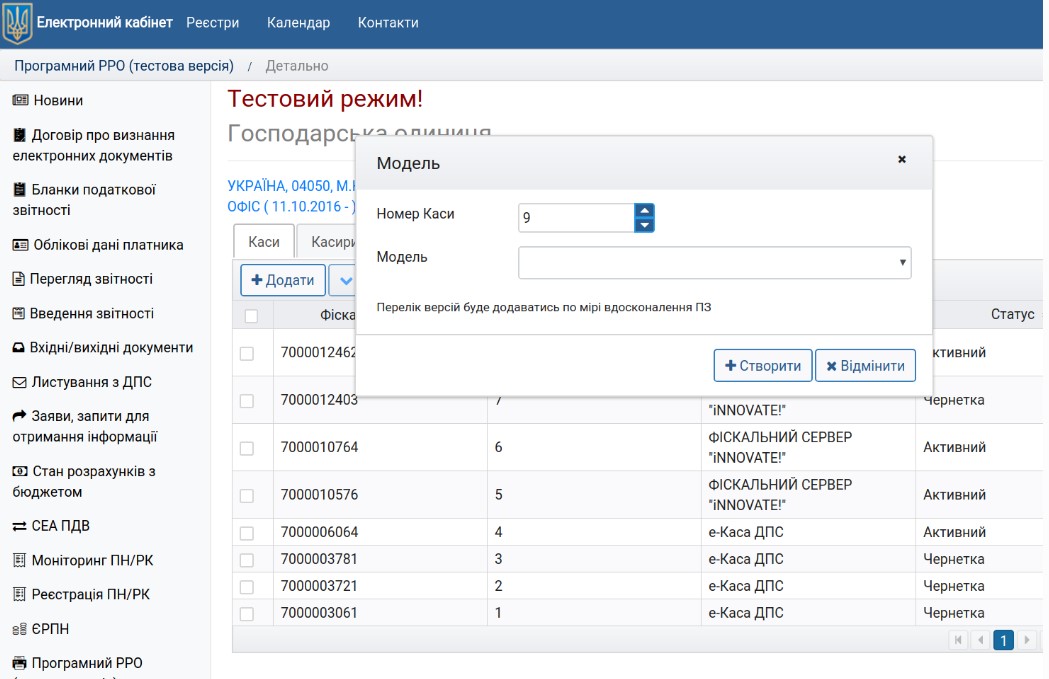Click the arrow icon for Заяви, запити
1049x679 pixels.
coord(20,416)
